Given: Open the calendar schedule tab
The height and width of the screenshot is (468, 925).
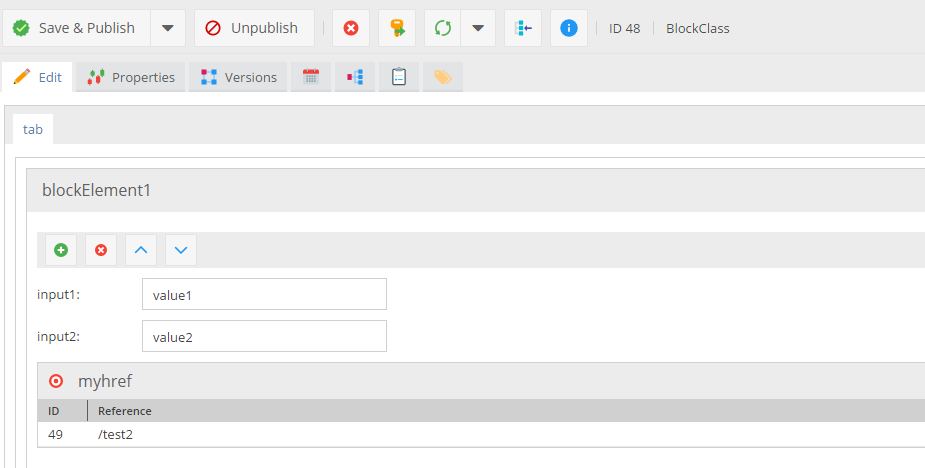Looking at the screenshot, I should tap(311, 77).
